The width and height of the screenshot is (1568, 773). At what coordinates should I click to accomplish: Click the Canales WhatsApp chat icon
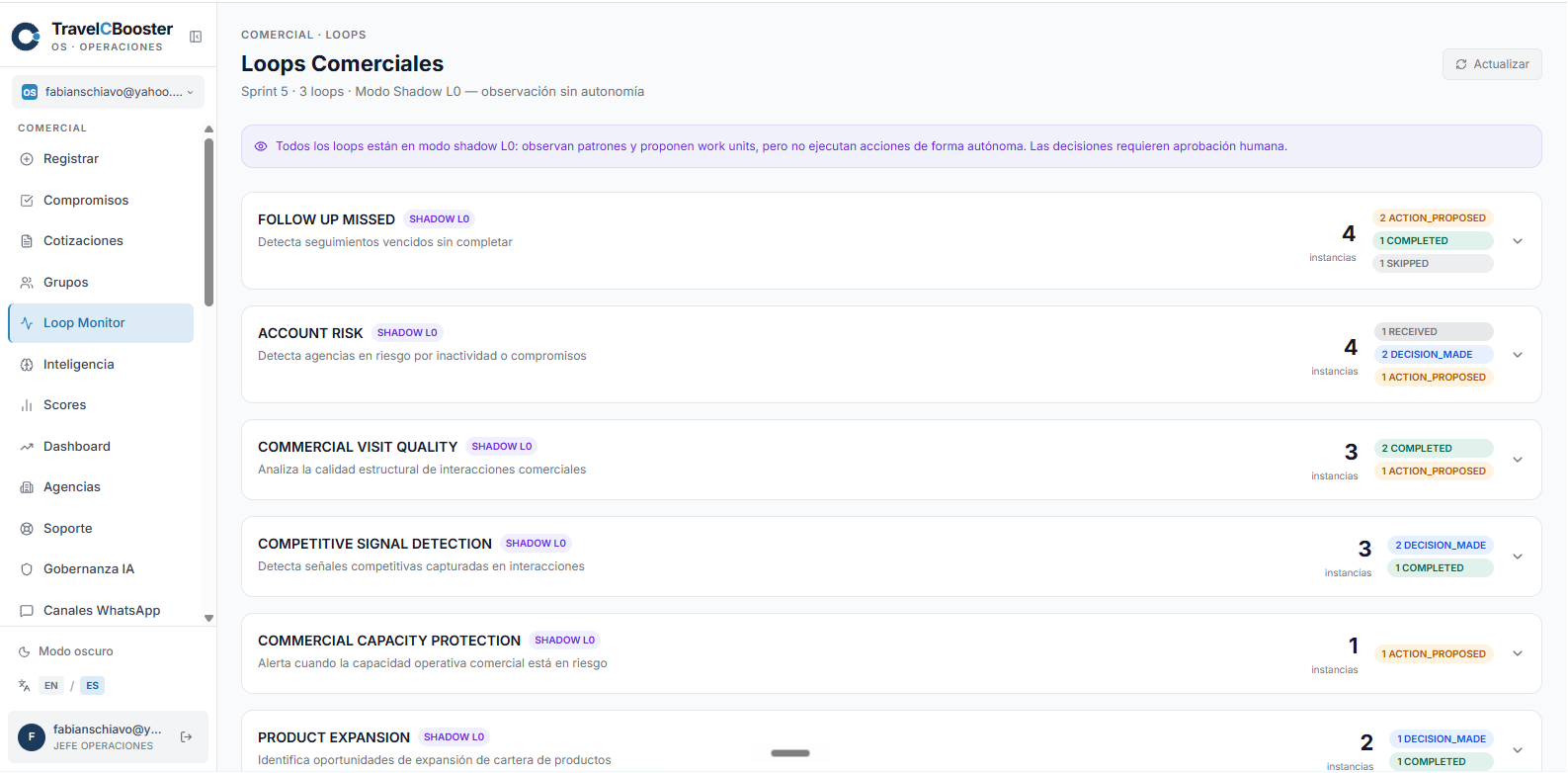click(x=27, y=611)
